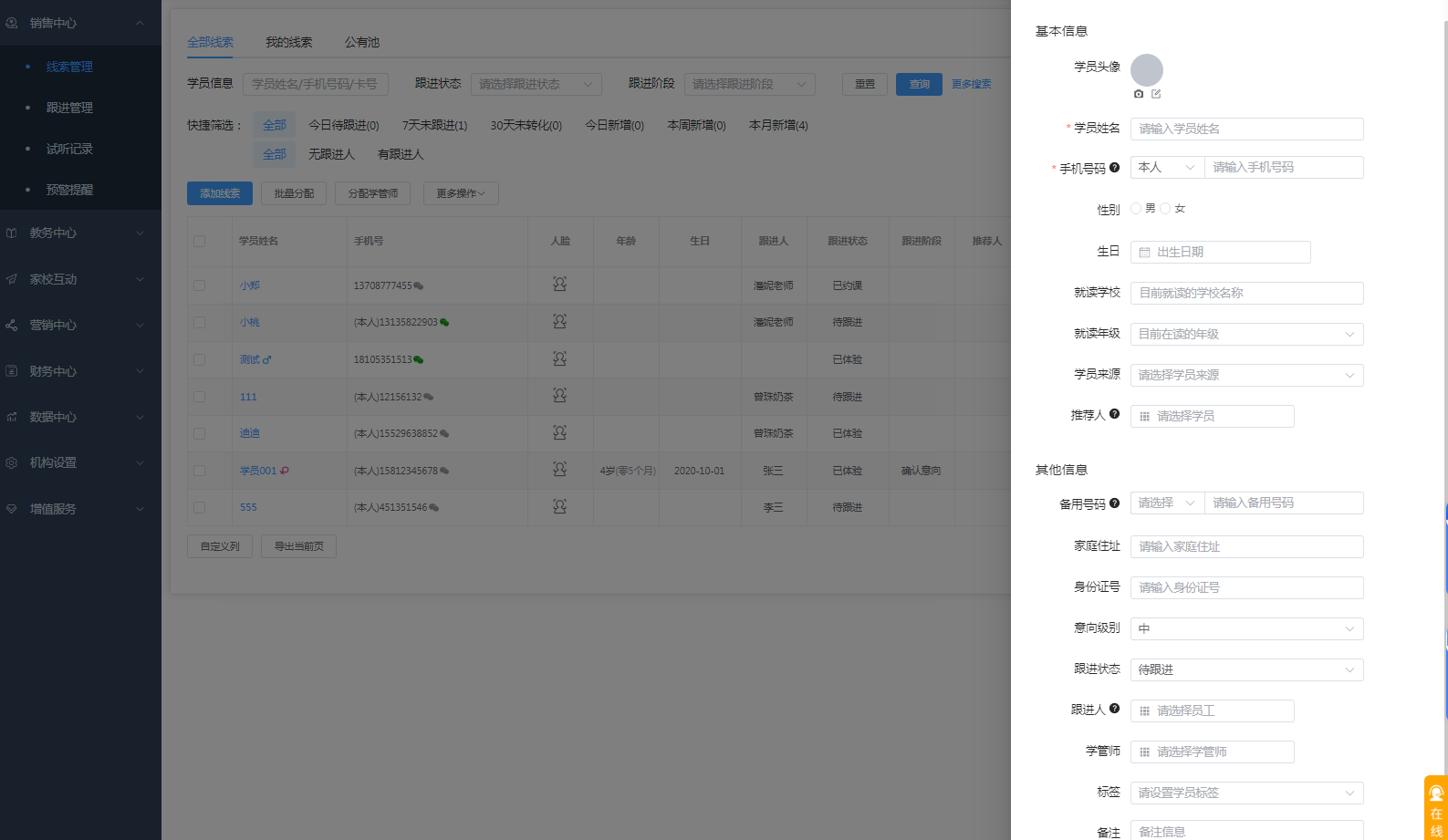Screen dimensions: 1448x840
Task: Check the row checkbox for 学员001
Action: pyautogui.click(x=199, y=471)
